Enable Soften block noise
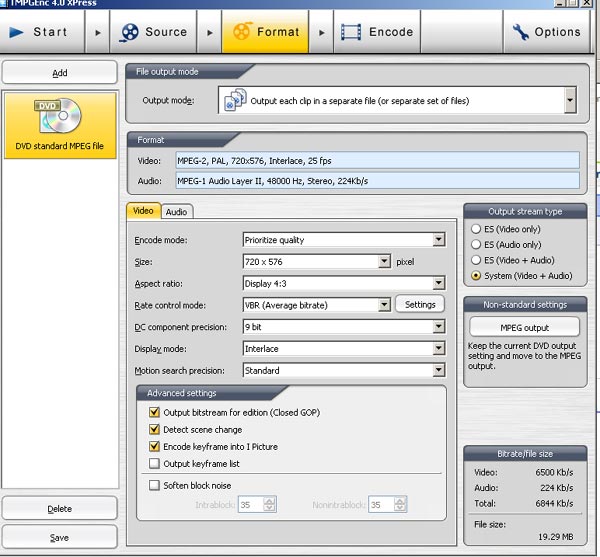 (154, 485)
